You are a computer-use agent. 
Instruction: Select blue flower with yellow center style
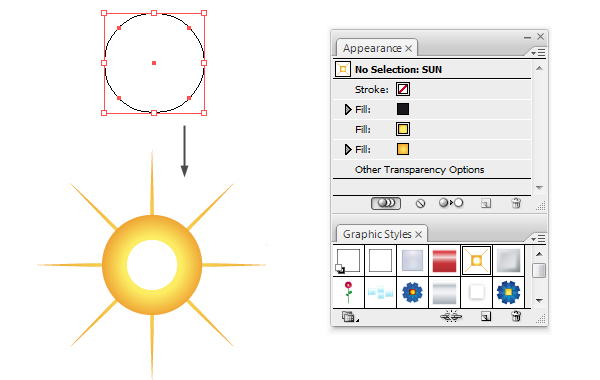[508, 292]
